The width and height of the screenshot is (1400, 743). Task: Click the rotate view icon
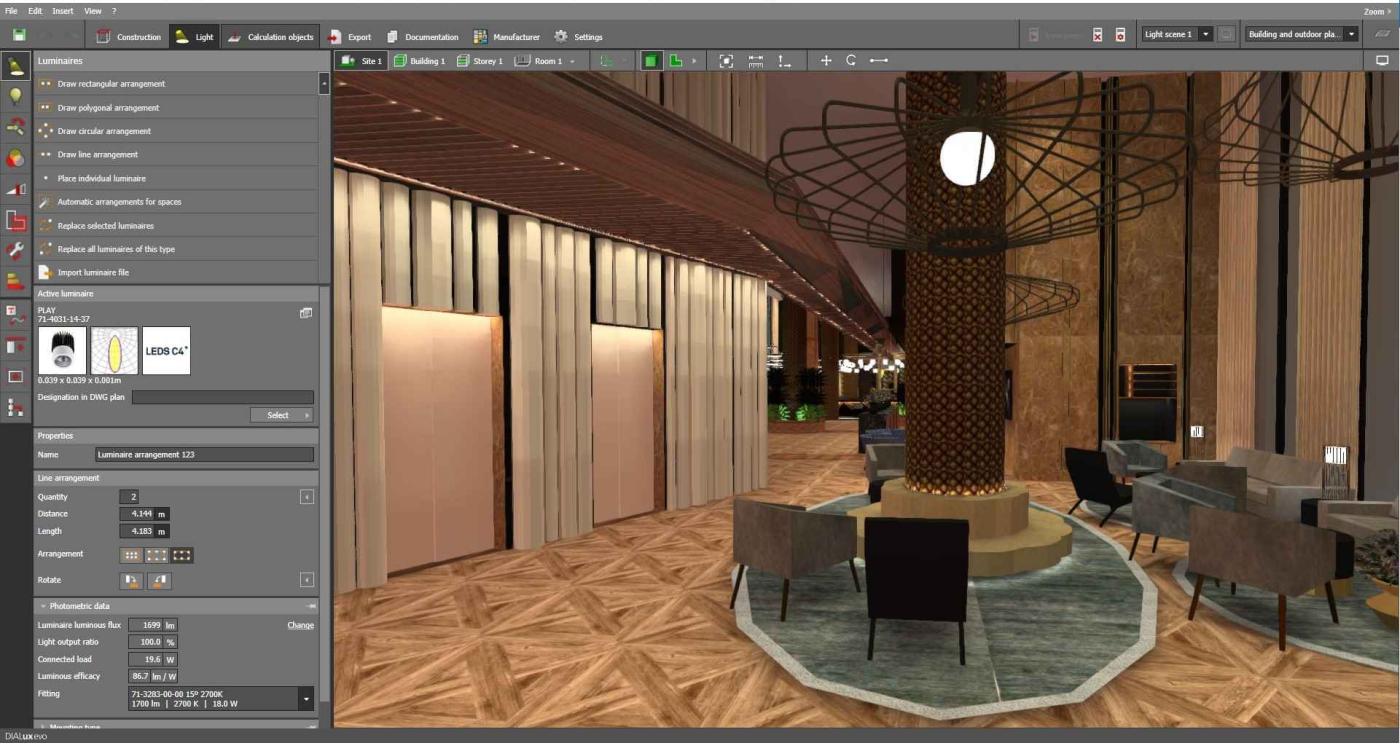(x=851, y=61)
